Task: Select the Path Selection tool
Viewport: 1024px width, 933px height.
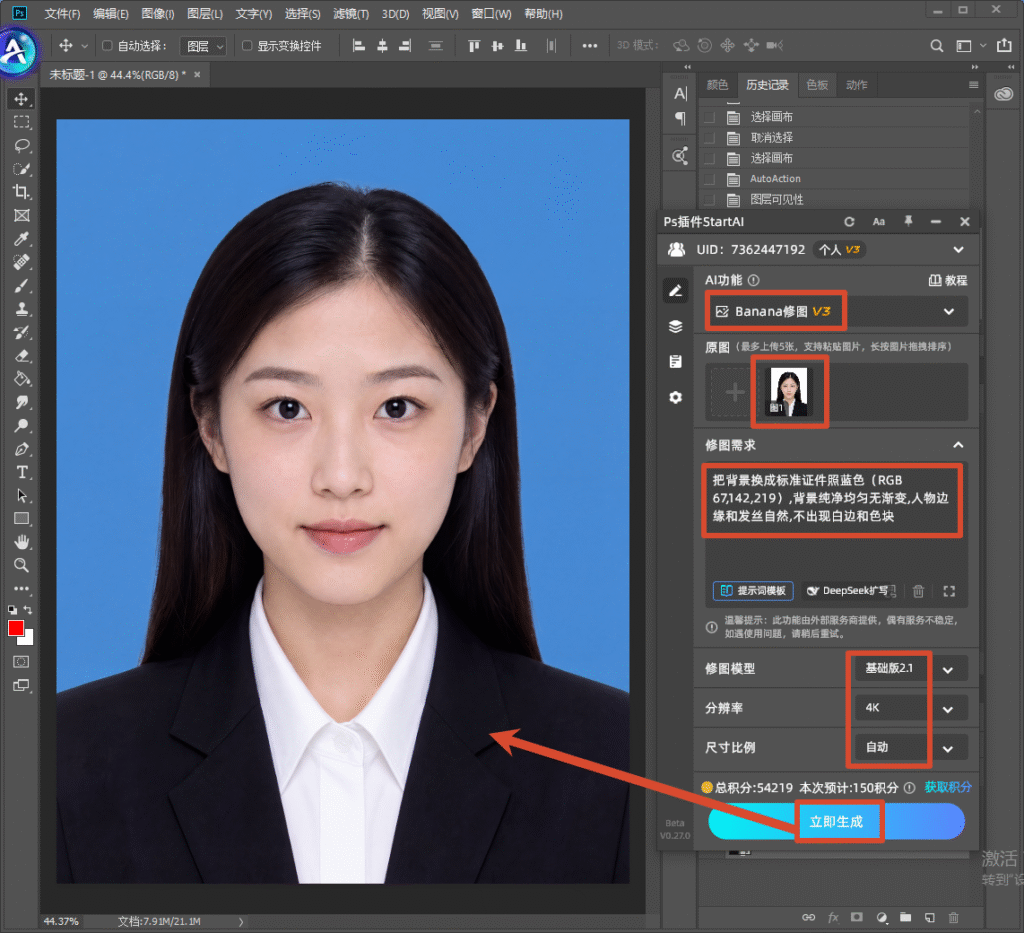Action: tap(22, 496)
